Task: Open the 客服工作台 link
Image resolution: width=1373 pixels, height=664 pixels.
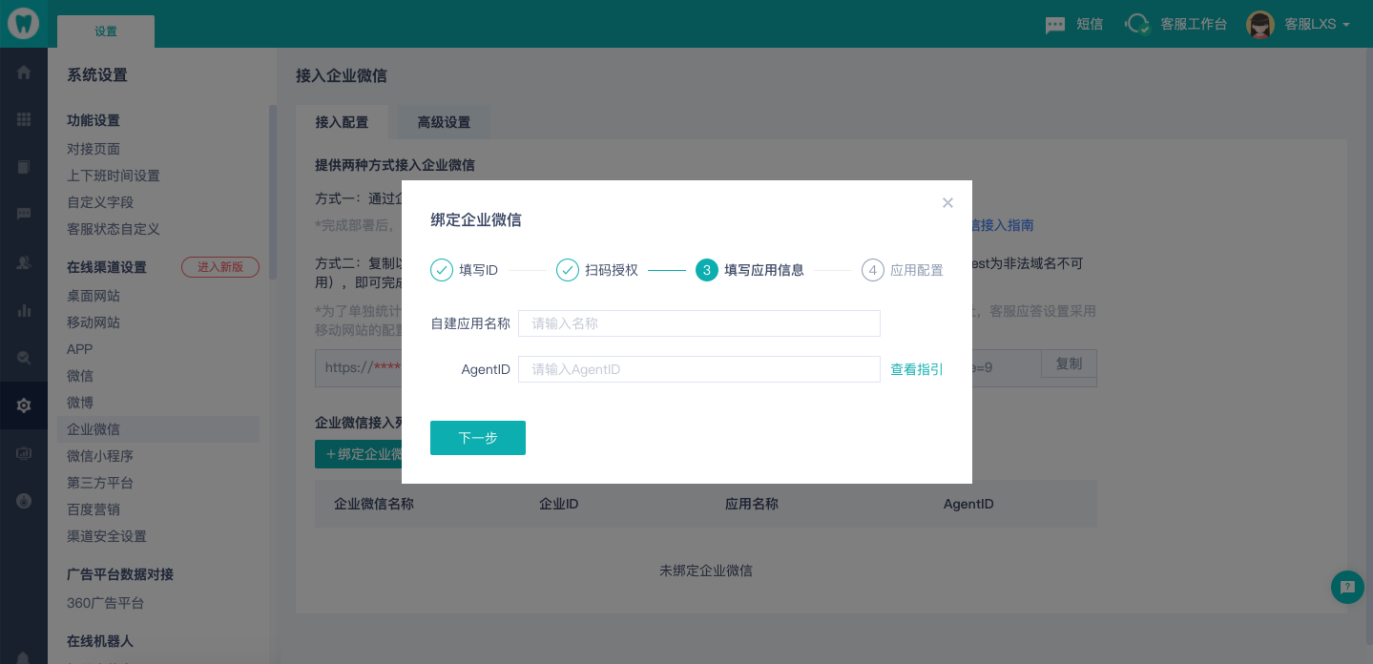Action: click(x=1194, y=24)
